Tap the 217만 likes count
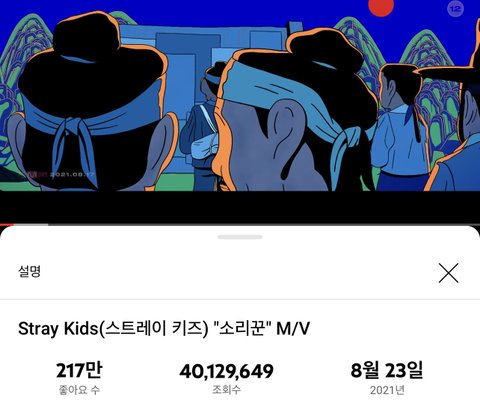Viewport: 480px width, 412px height. pyautogui.click(x=79, y=370)
